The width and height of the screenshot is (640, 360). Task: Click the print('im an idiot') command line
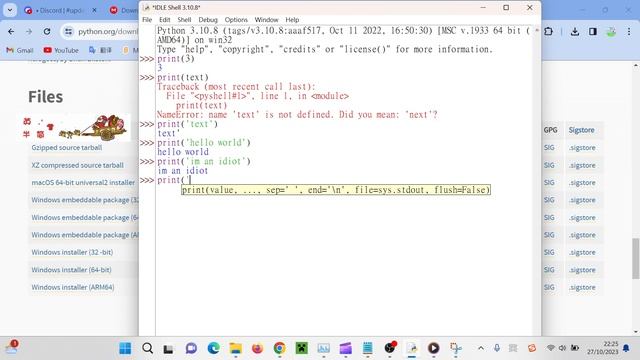click(x=204, y=161)
